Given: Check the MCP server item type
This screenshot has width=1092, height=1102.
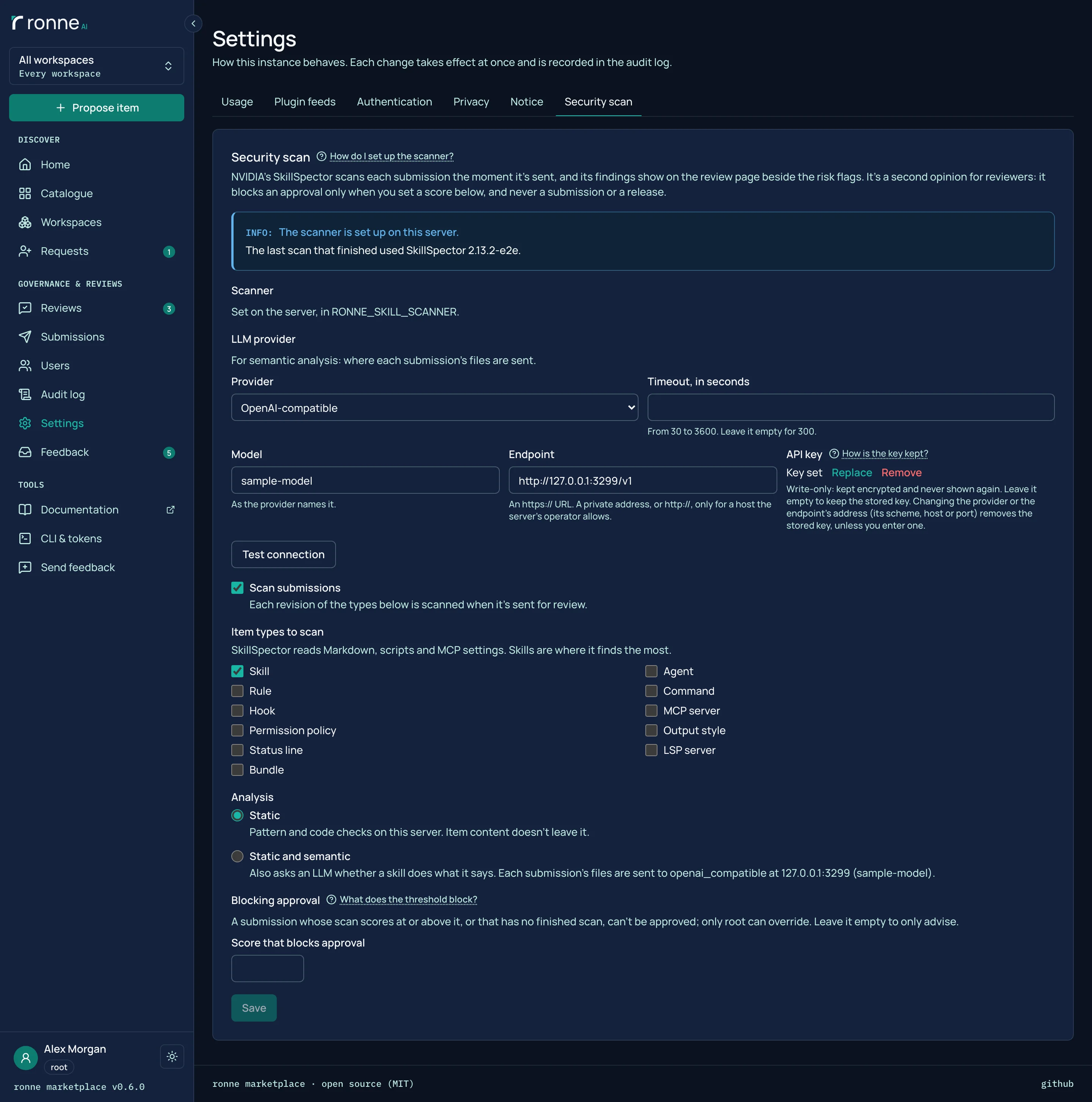Looking at the screenshot, I should pyautogui.click(x=651, y=711).
